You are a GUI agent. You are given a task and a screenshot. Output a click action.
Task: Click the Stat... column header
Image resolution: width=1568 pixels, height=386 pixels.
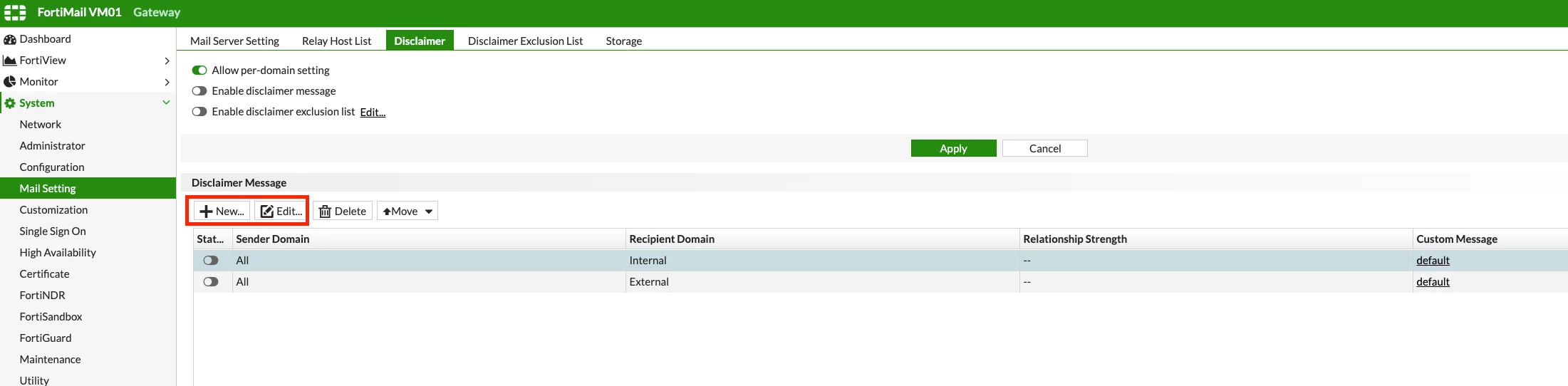[x=213, y=239]
